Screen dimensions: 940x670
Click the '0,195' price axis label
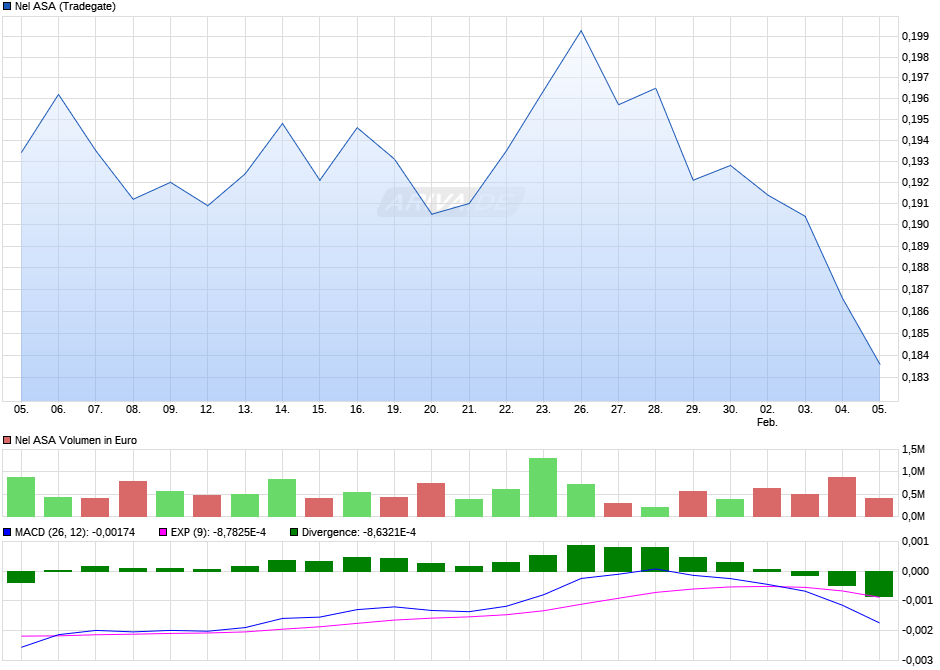(915, 120)
